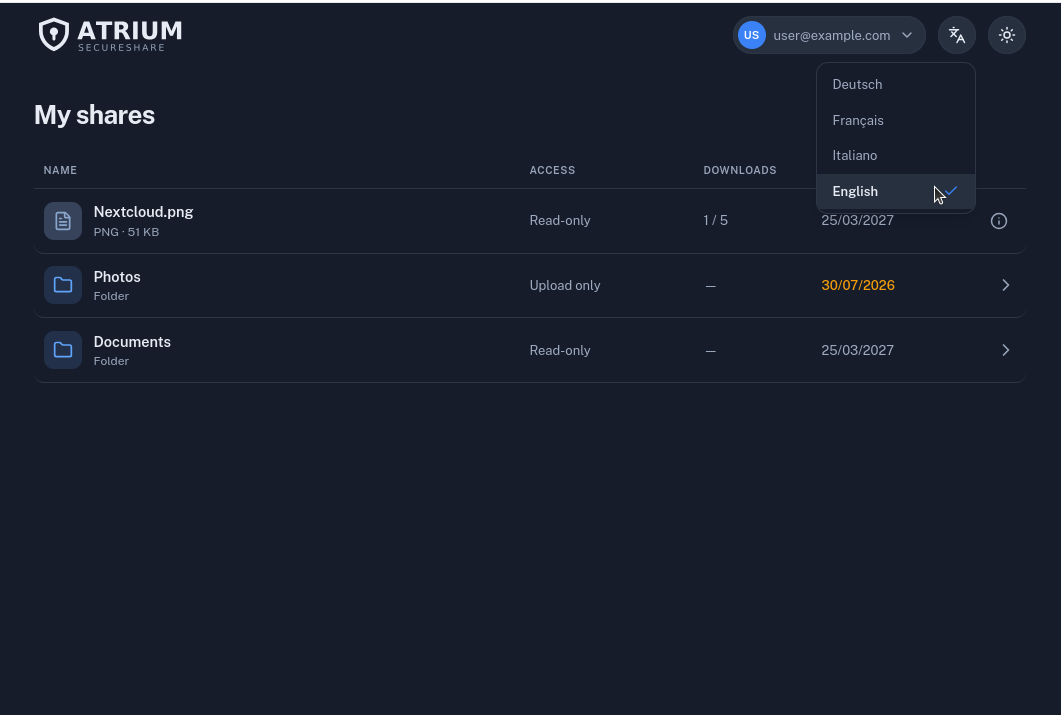Open the Photos row chevron
Image resolution: width=1061 pixels, height=715 pixels.
pos(1006,285)
